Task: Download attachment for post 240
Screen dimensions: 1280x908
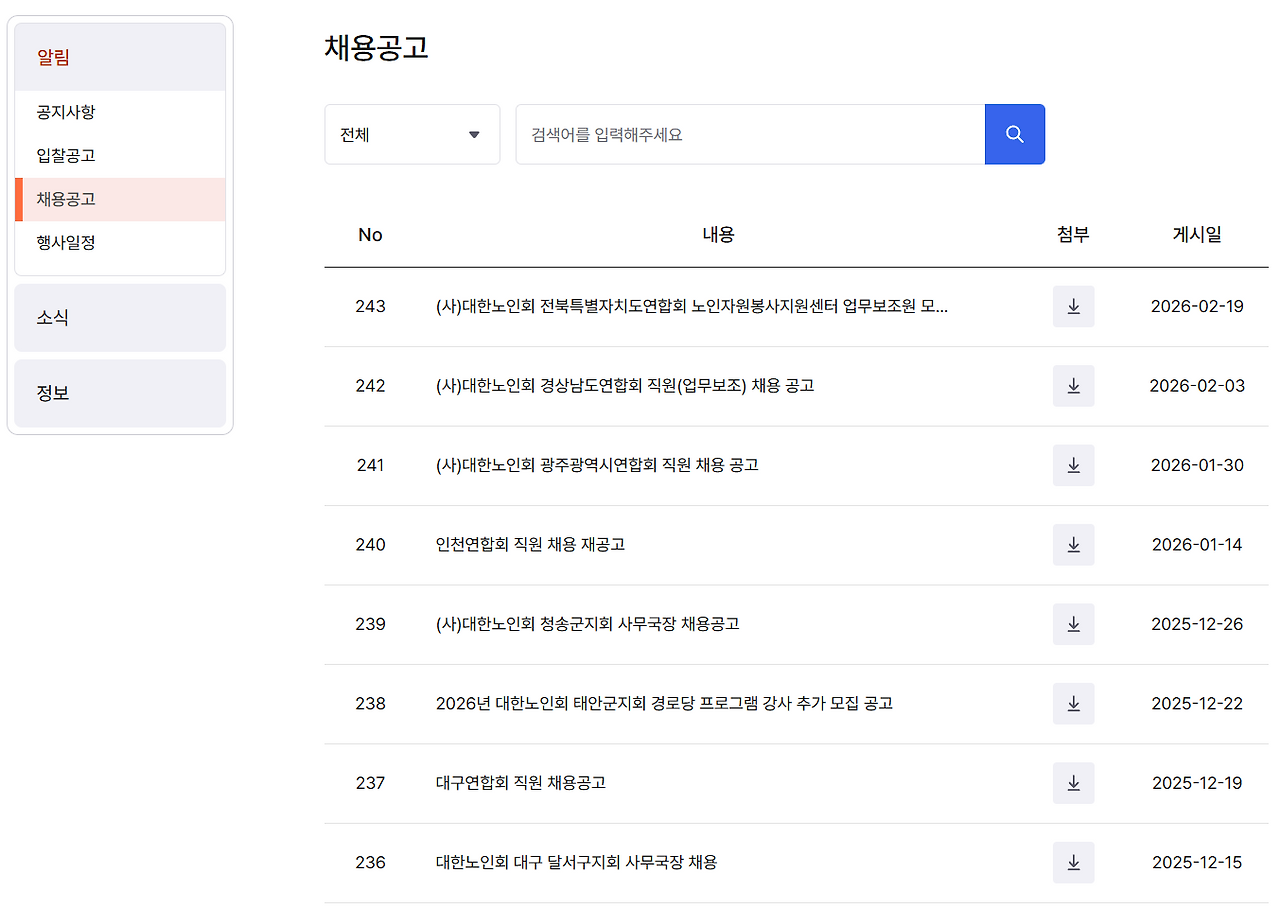Action: [x=1073, y=545]
